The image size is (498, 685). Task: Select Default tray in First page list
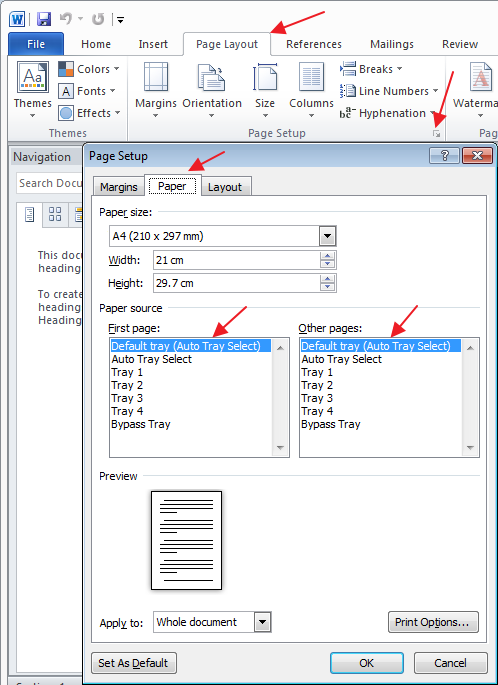(190, 346)
